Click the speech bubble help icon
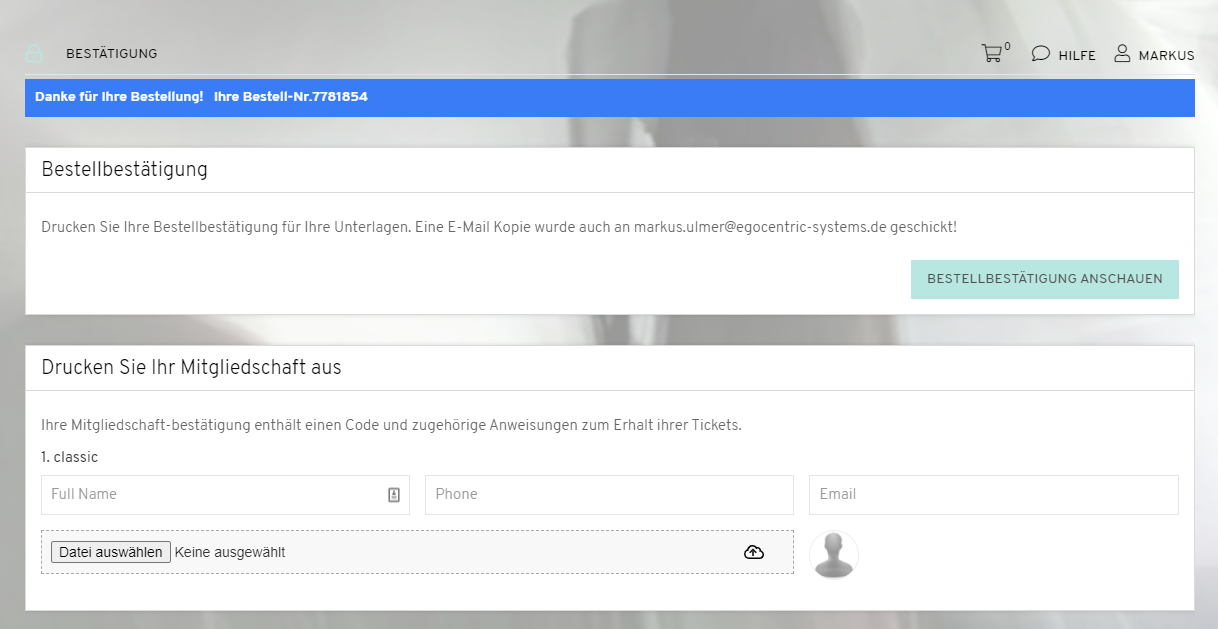Image resolution: width=1218 pixels, height=629 pixels. point(1040,54)
